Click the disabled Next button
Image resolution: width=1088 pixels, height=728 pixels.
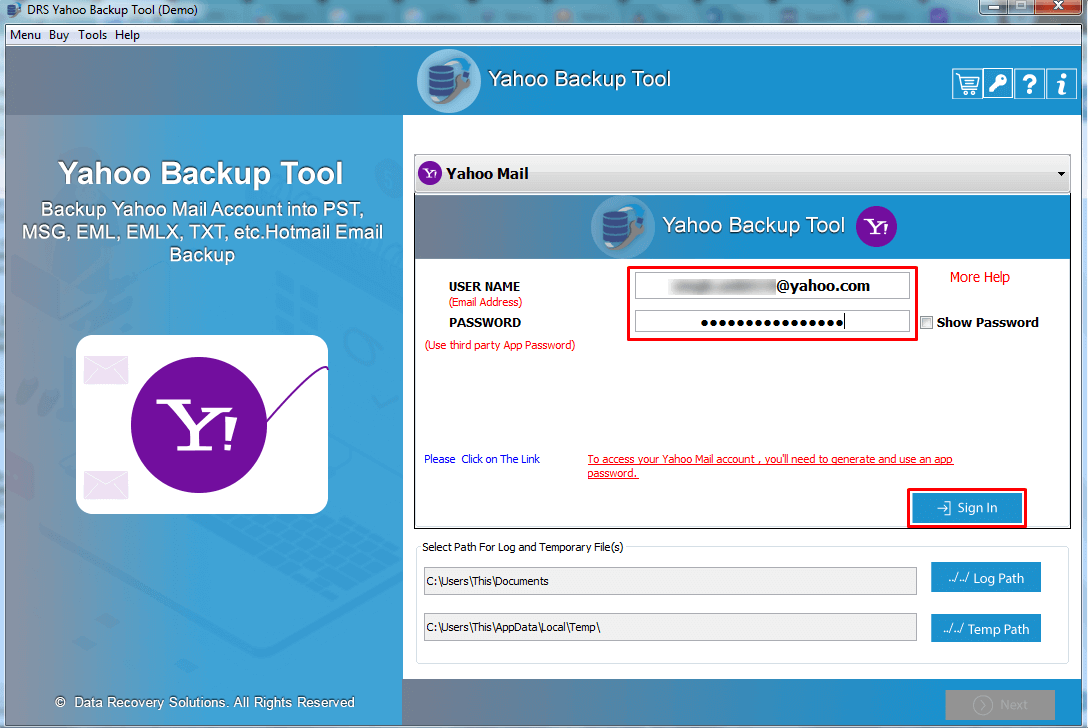[1000, 705]
